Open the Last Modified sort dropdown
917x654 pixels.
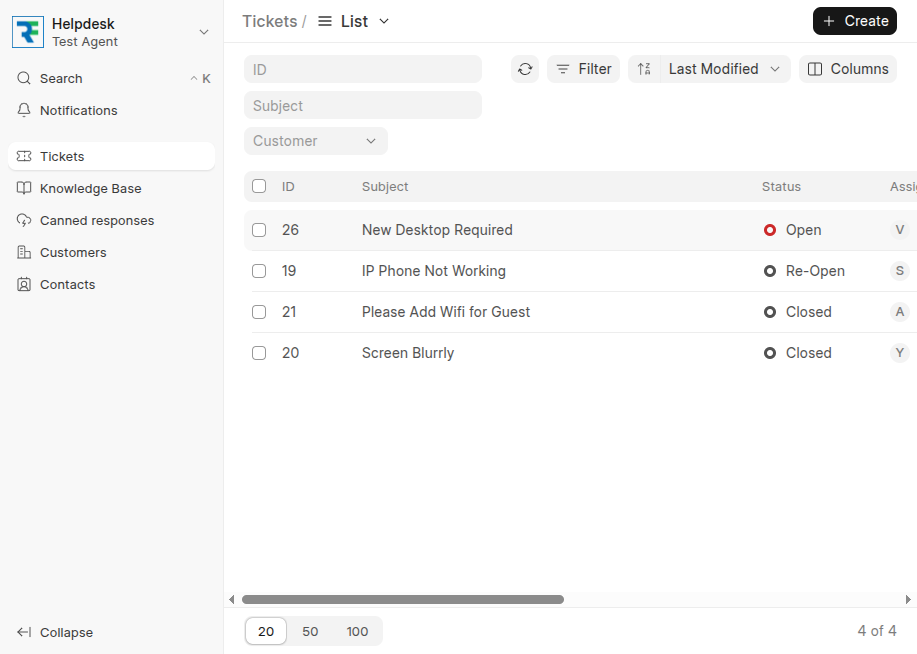pos(725,69)
